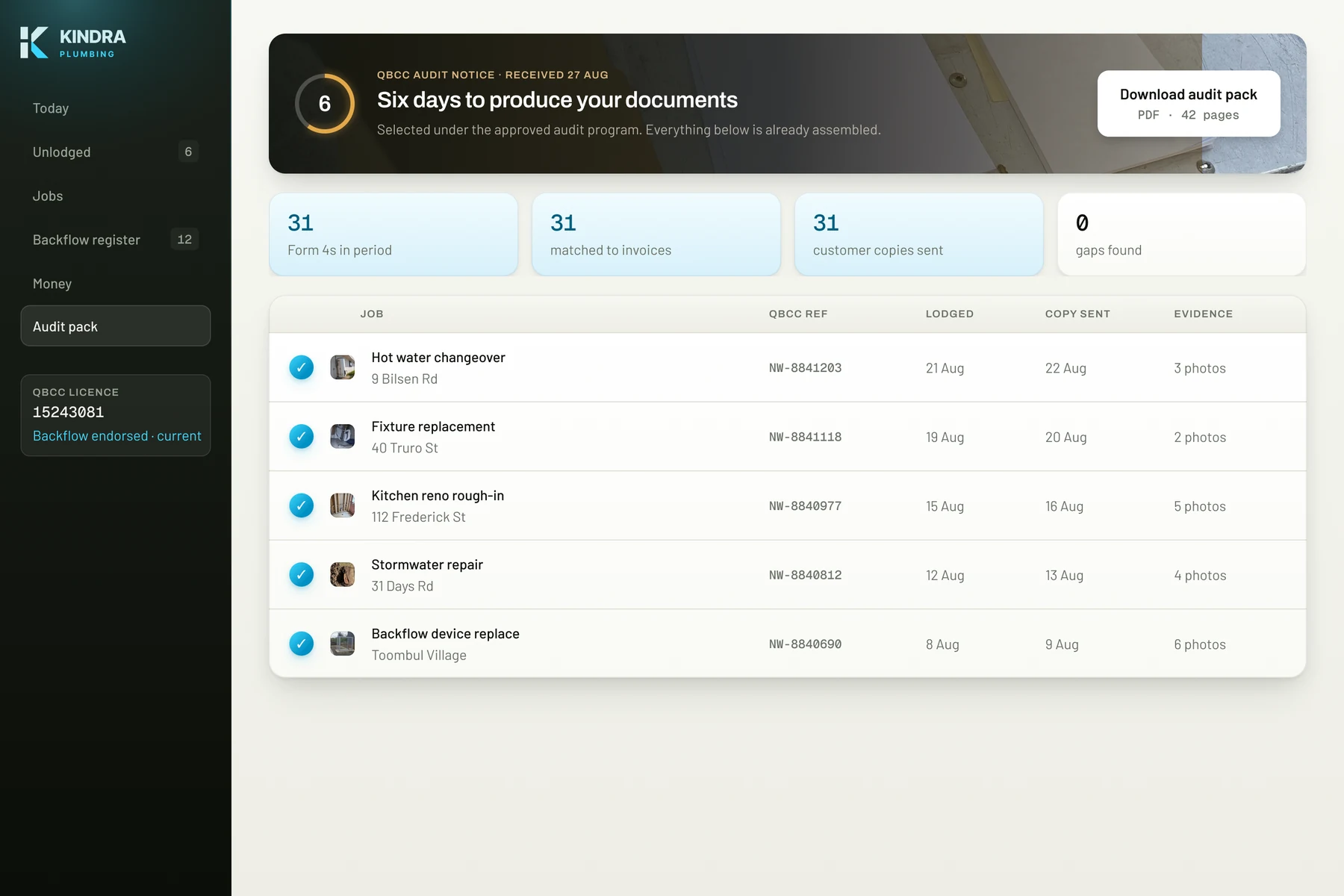Screen dimensions: 1344x896
Task: Click reference NW-8841118
Action: pos(806,437)
